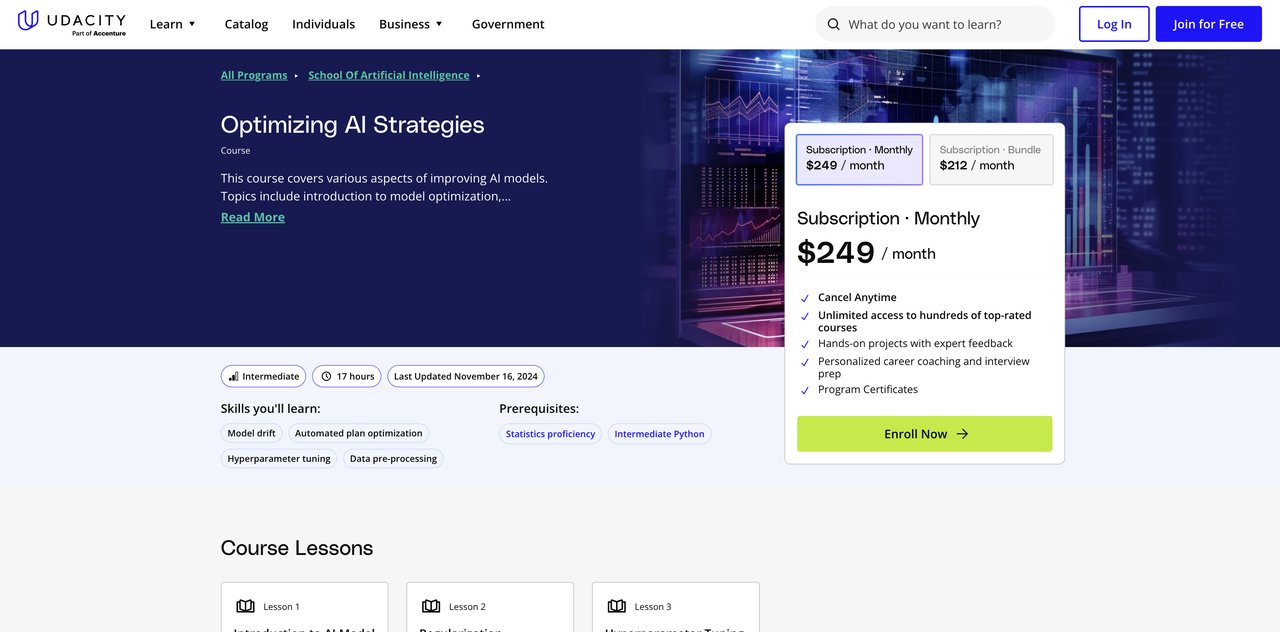
Task: Click Unlimited access to hundreds of courses text
Action: coord(924,321)
